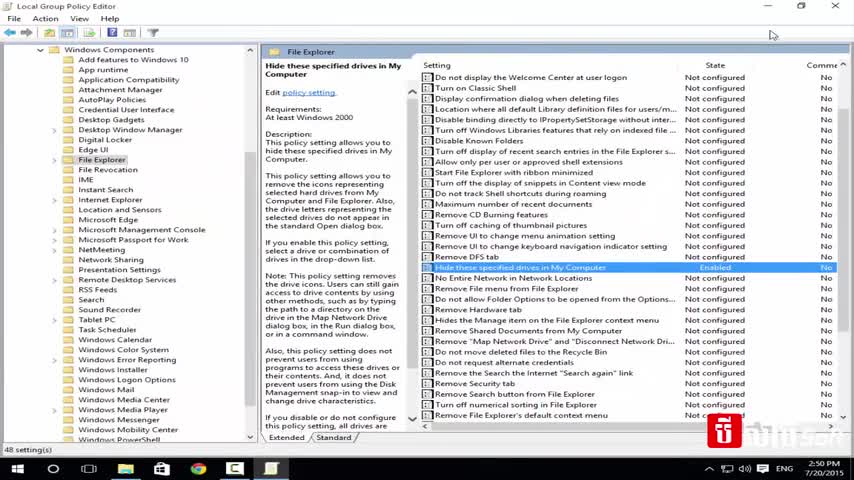
Task: Expand the Microsoft Management Console node
Action: [x=54, y=230]
